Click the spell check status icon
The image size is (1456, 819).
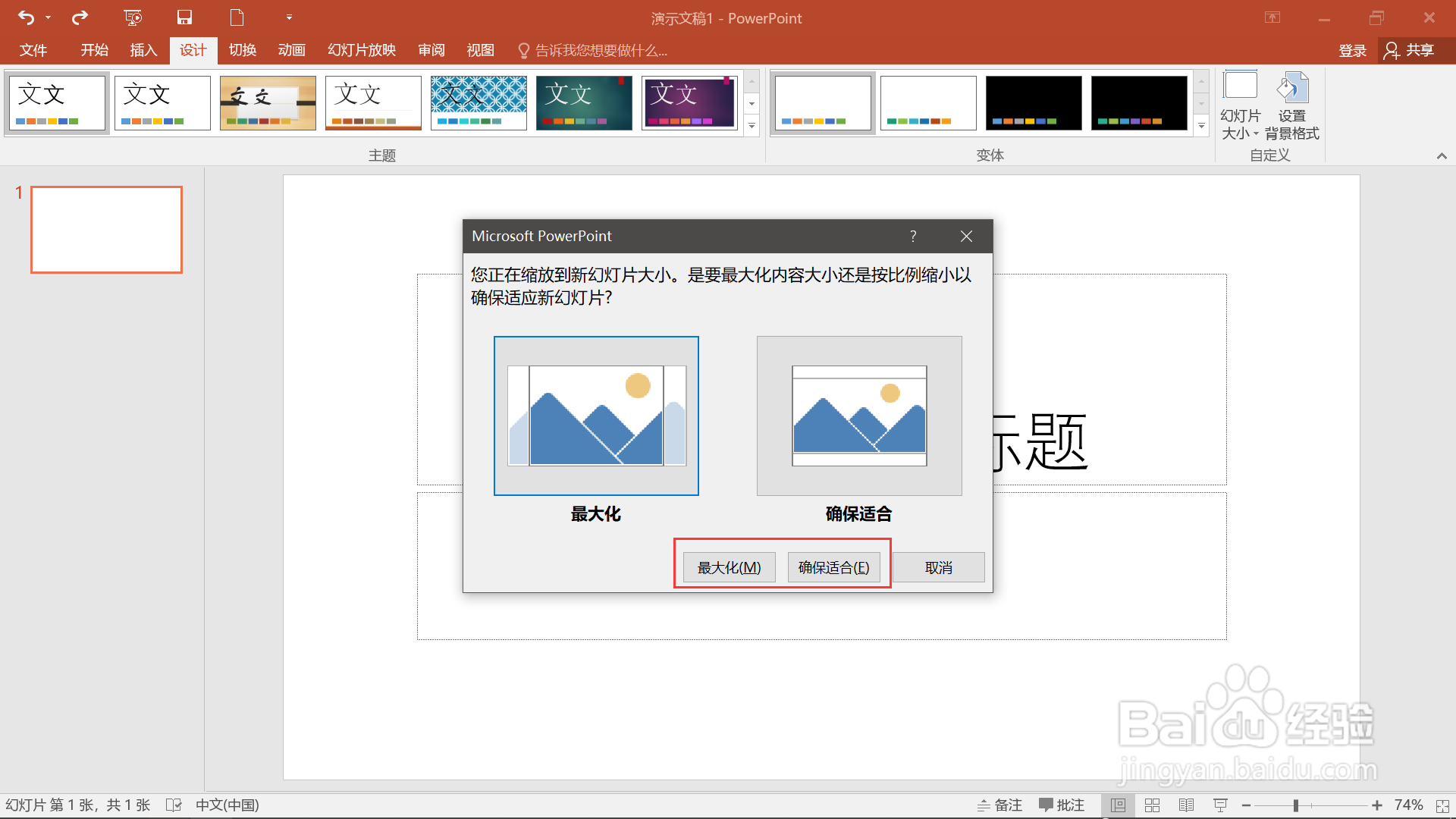point(174,805)
